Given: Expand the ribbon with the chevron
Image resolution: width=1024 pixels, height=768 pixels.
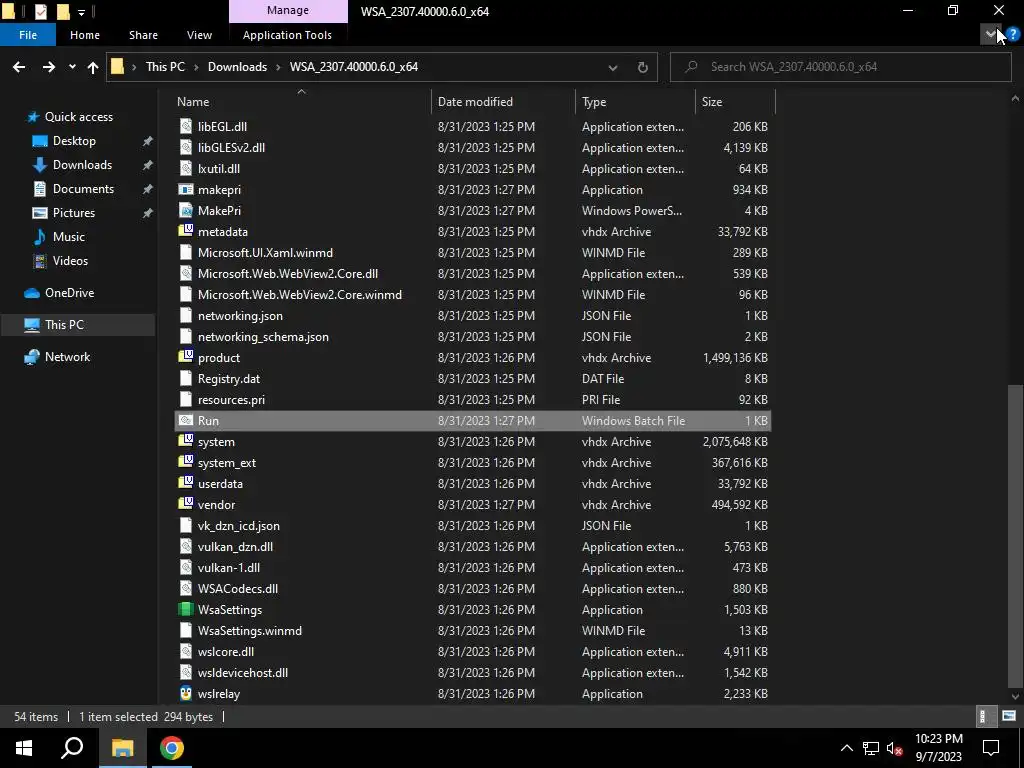Looking at the screenshot, I should click(991, 35).
